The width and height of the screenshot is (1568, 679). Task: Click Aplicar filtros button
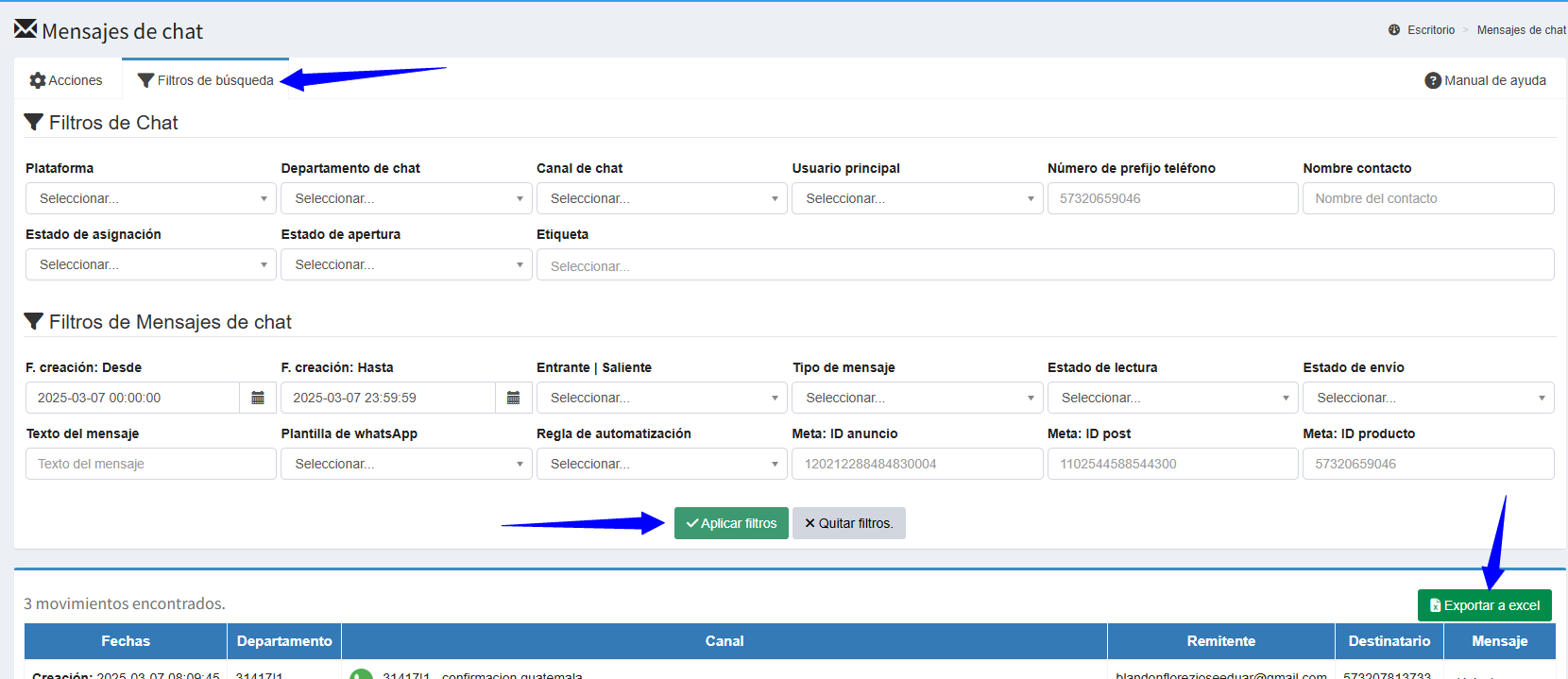[x=731, y=523]
